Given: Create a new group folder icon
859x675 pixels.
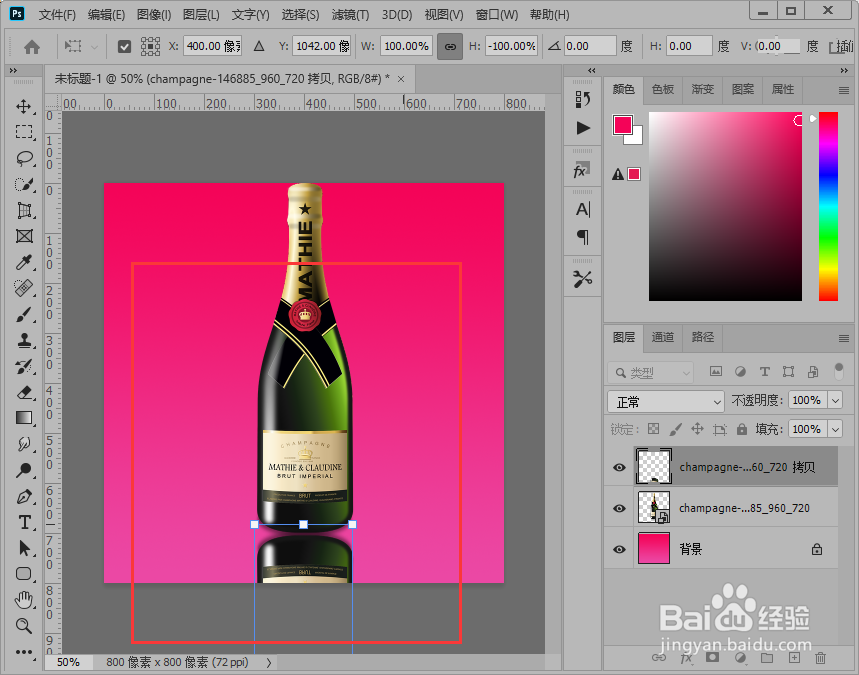Looking at the screenshot, I should click(x=767, y=658).
